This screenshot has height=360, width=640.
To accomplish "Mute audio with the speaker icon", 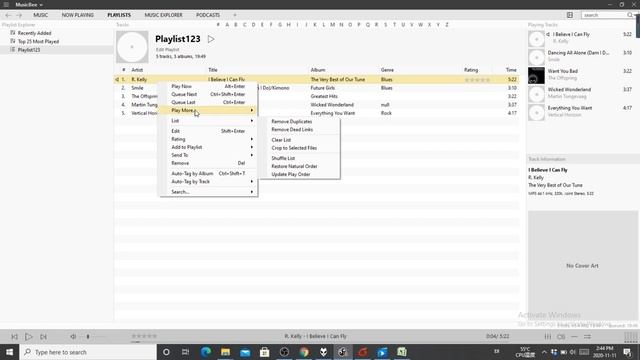I will tap(73, 337).
